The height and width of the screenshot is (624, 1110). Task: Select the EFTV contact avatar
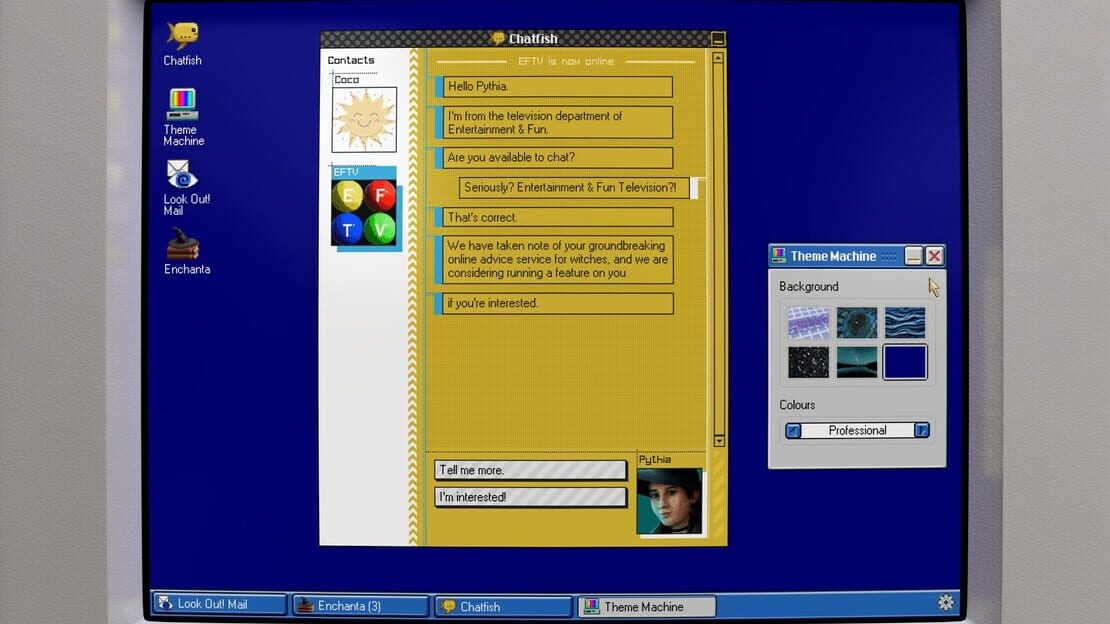click(364, 212)
